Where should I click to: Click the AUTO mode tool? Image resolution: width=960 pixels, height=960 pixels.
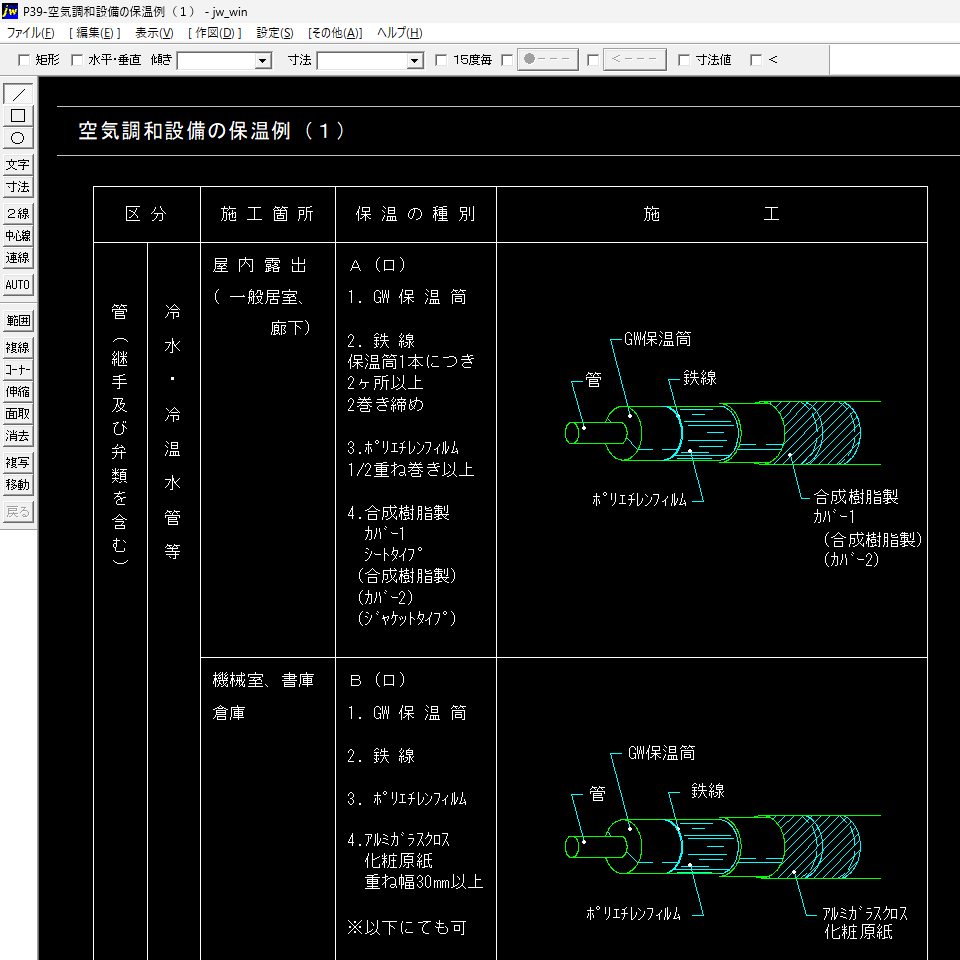coord(18,285)
